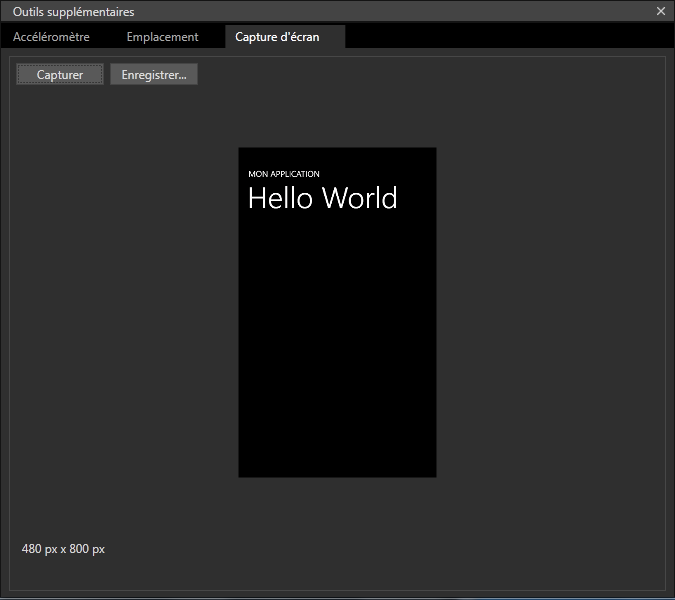Viewport: 675px width, 600px height.
Task: Open the Emplacement tab
Action: coord(162,37)
